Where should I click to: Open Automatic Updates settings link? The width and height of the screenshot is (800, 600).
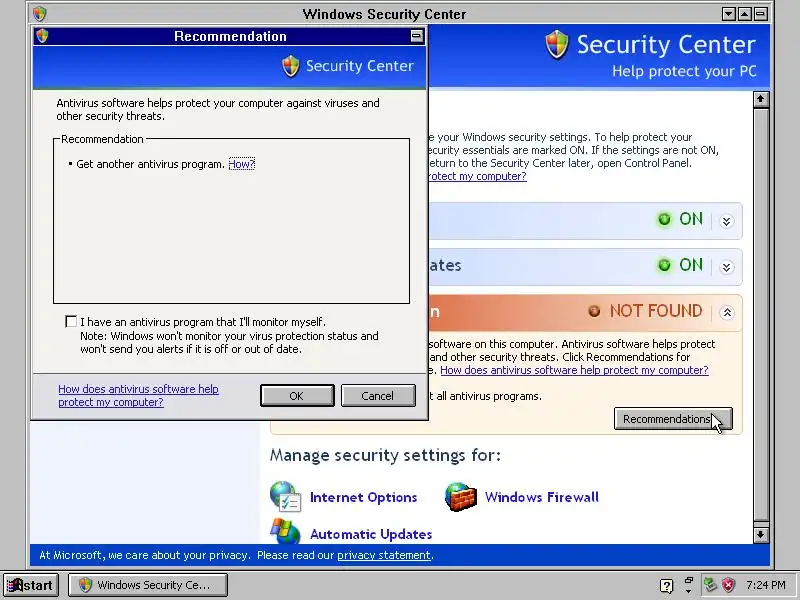[371, 534]
